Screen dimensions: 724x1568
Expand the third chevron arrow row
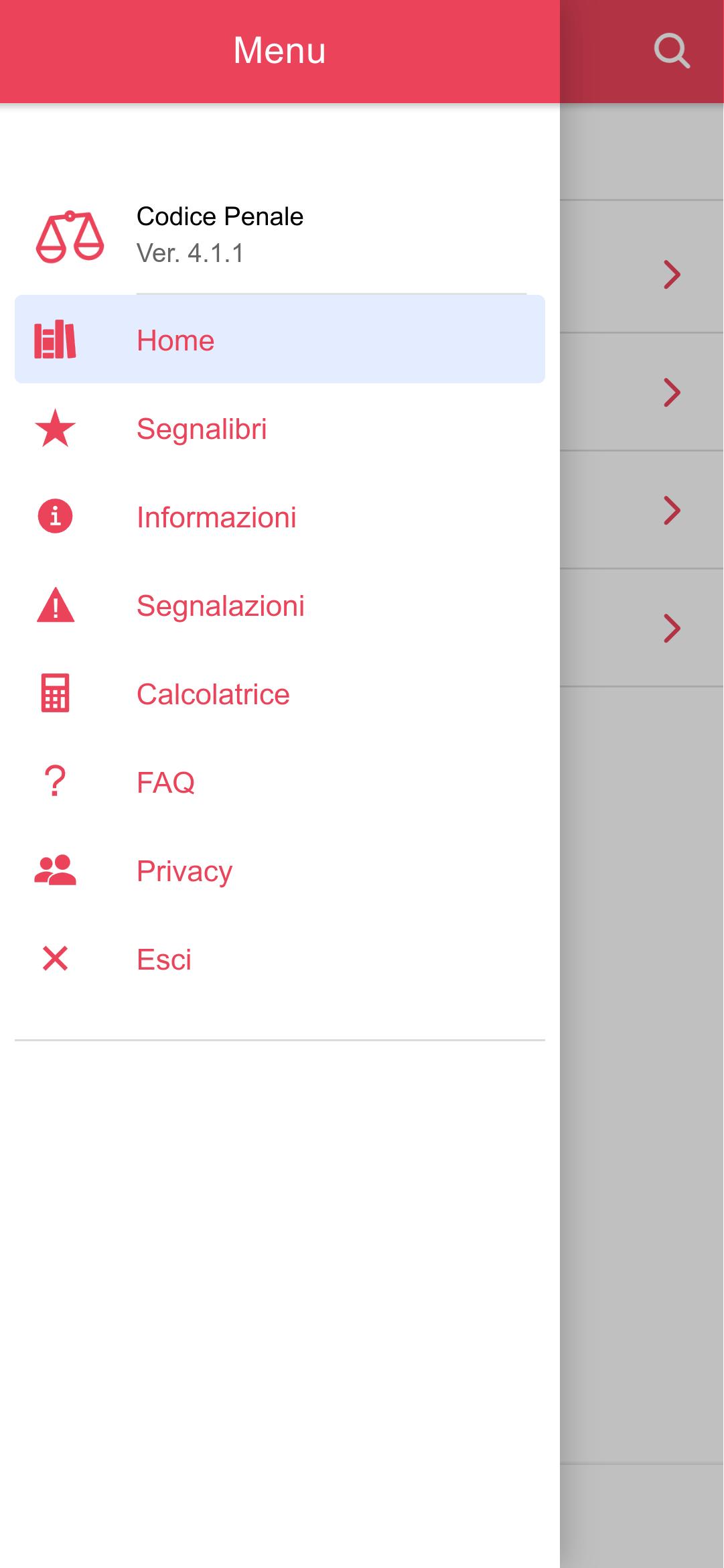click(672, 510)
